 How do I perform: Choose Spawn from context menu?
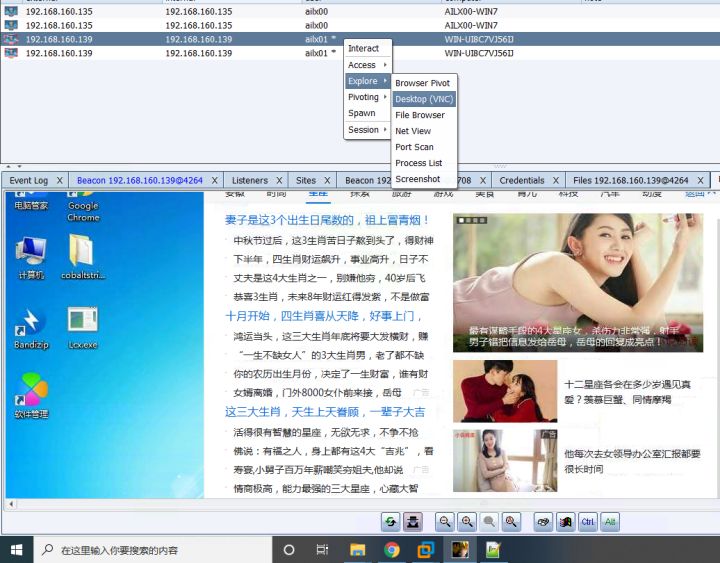coord(367,113)
